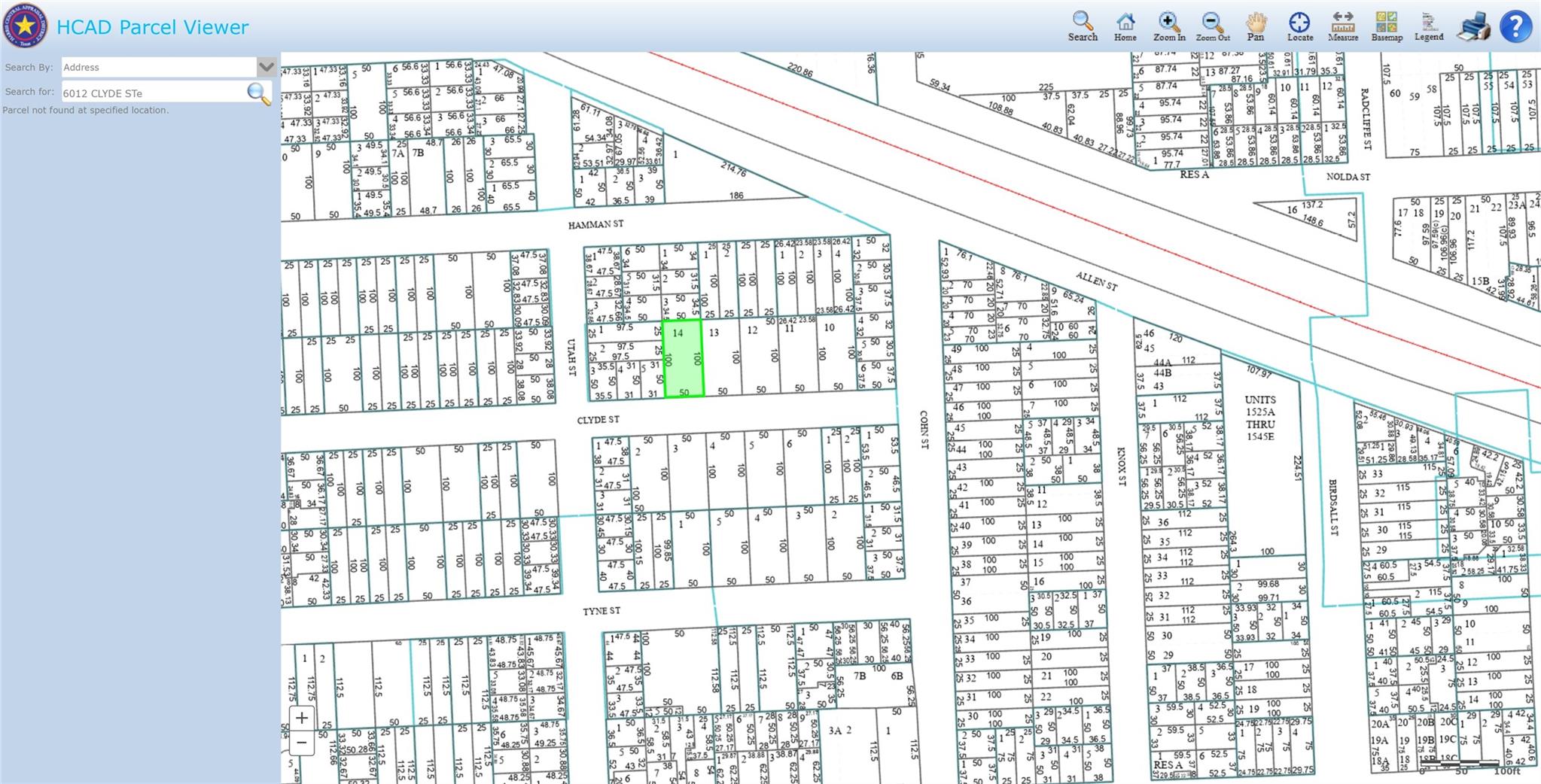Viewport: 1541px width, 784px height.
Task: Run search with magnifying glass button
Action: 258,93
